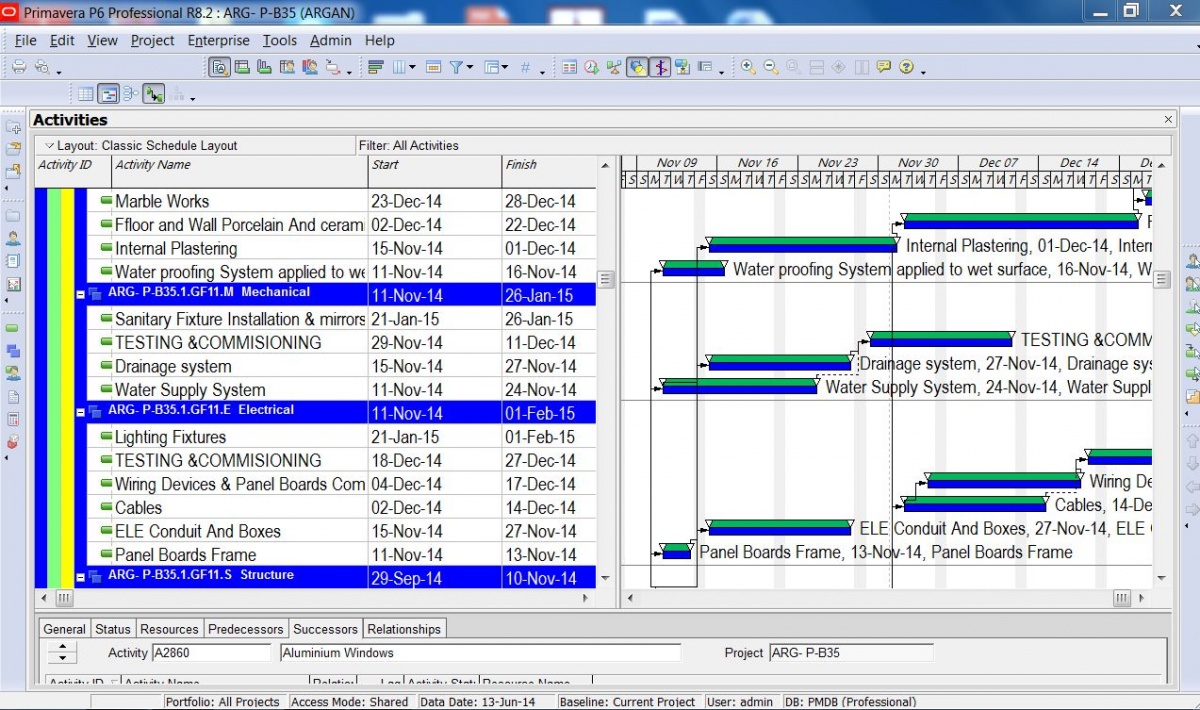Click the activity table vertical scrollbar thumb
The width and height of the screenshot is (1200, 710).
coord(605,279)
